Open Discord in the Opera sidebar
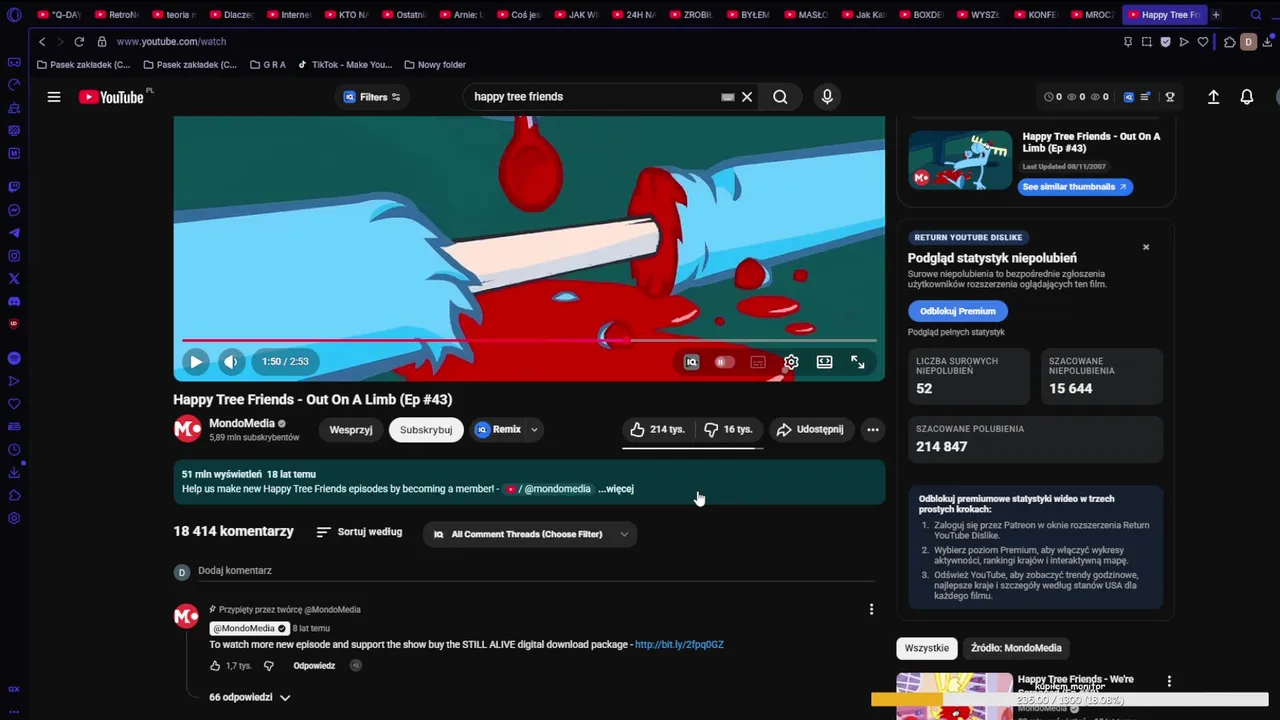The height and width of the screenshot is (720, 1280). tap(14, 302)
